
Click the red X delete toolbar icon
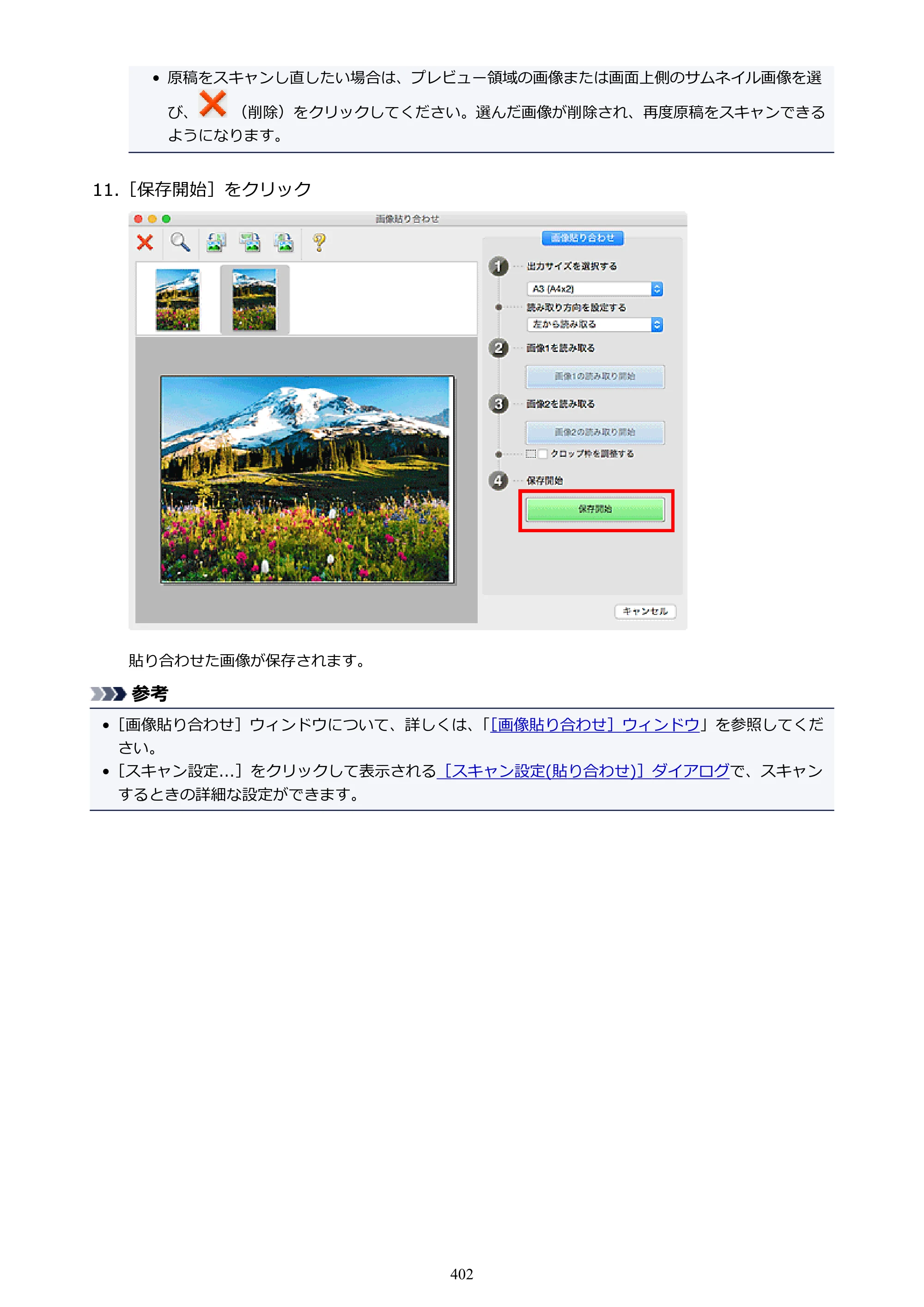(145, 243)
